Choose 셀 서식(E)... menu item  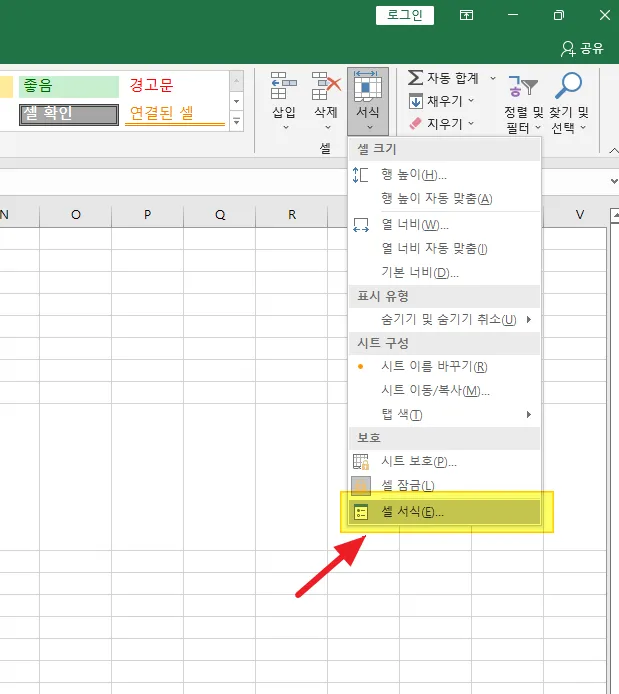[444, 512]
